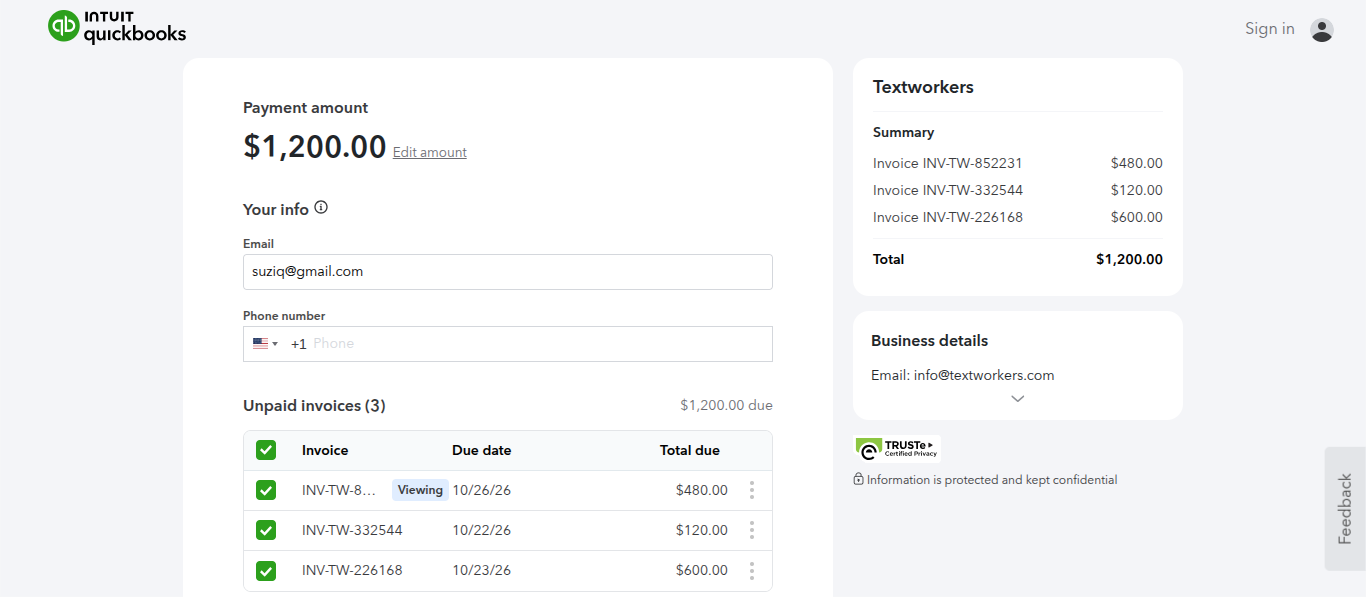Screen dimensions: 1366x597
Task: Click INV-TW-332544 in the invoice table
Action: (352, 530)
